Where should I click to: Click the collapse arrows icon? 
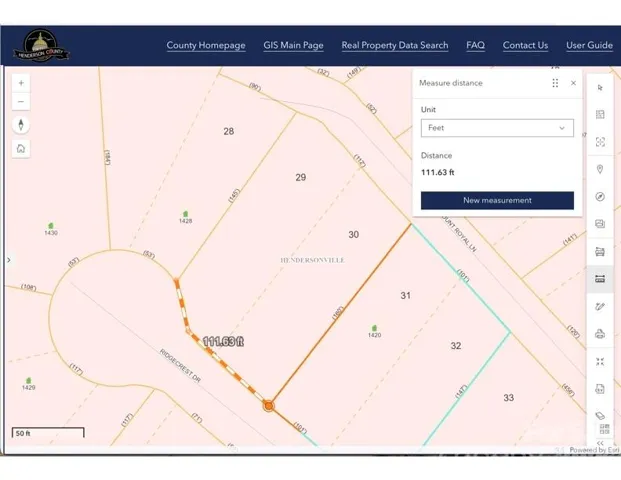click(600, 362)
